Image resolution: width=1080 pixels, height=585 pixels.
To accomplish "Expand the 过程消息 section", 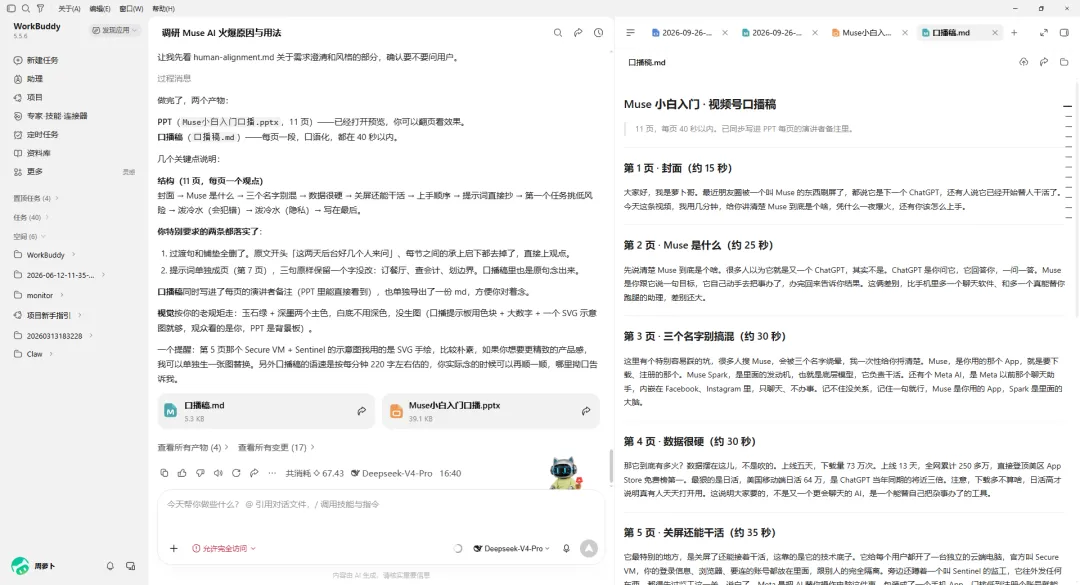I will [174, 79].
